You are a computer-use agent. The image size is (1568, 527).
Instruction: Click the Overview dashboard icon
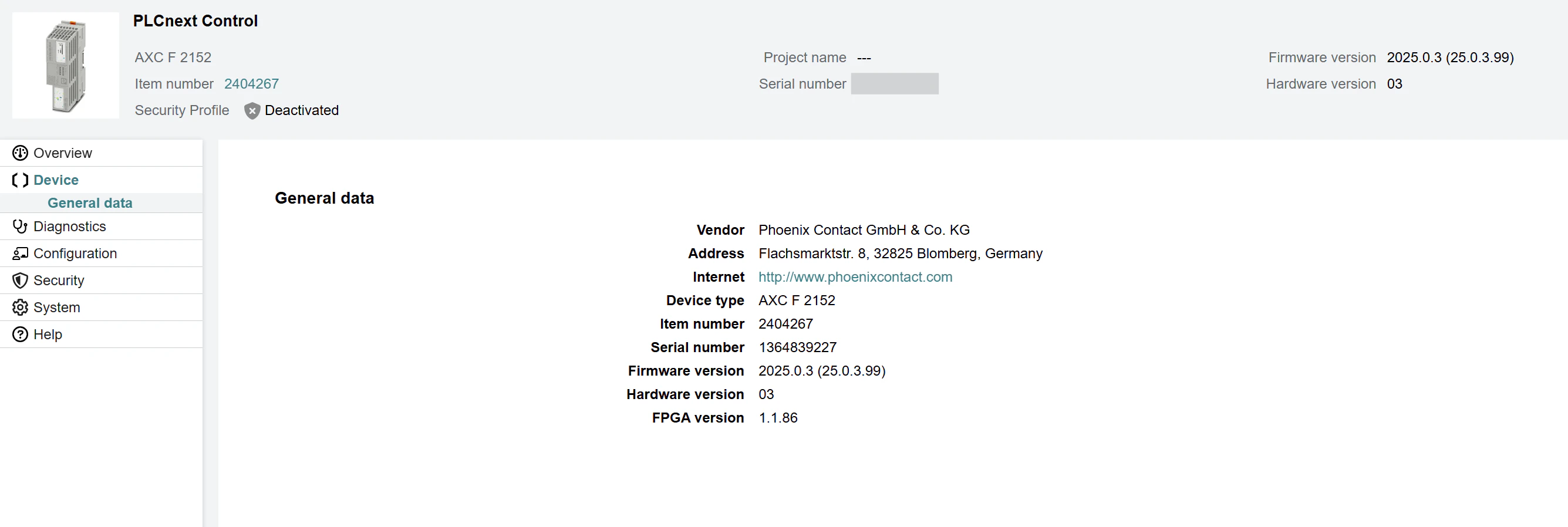[20, 153]
